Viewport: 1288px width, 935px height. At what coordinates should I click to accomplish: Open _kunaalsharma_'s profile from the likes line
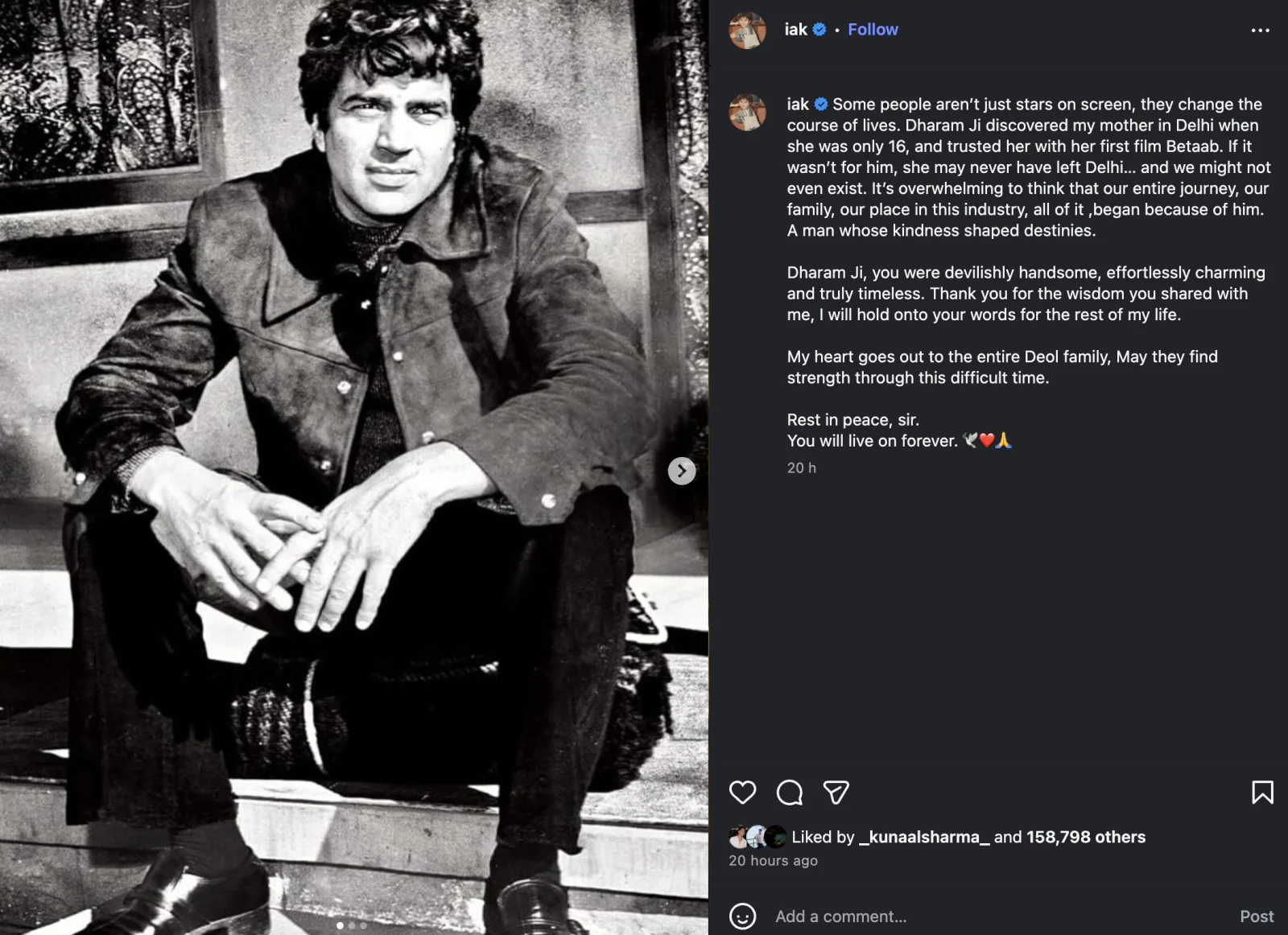tap(923, 837)
